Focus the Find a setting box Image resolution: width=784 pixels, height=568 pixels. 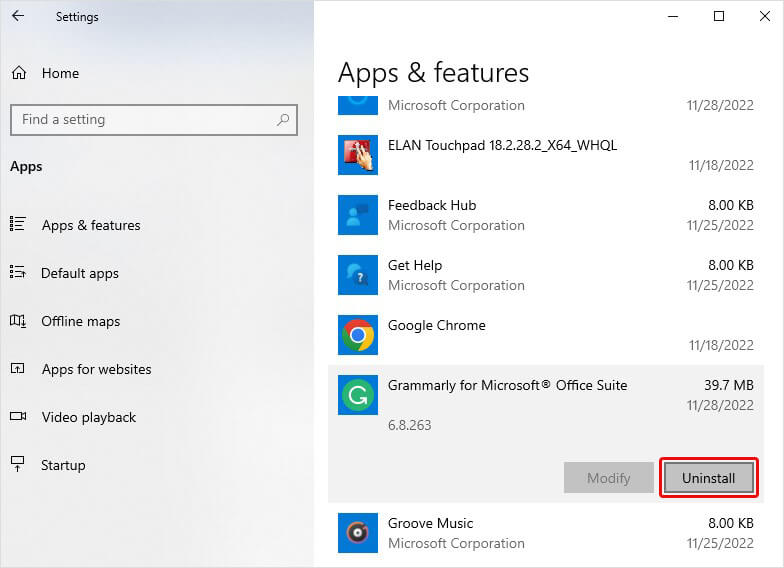[x=154, y=120]
